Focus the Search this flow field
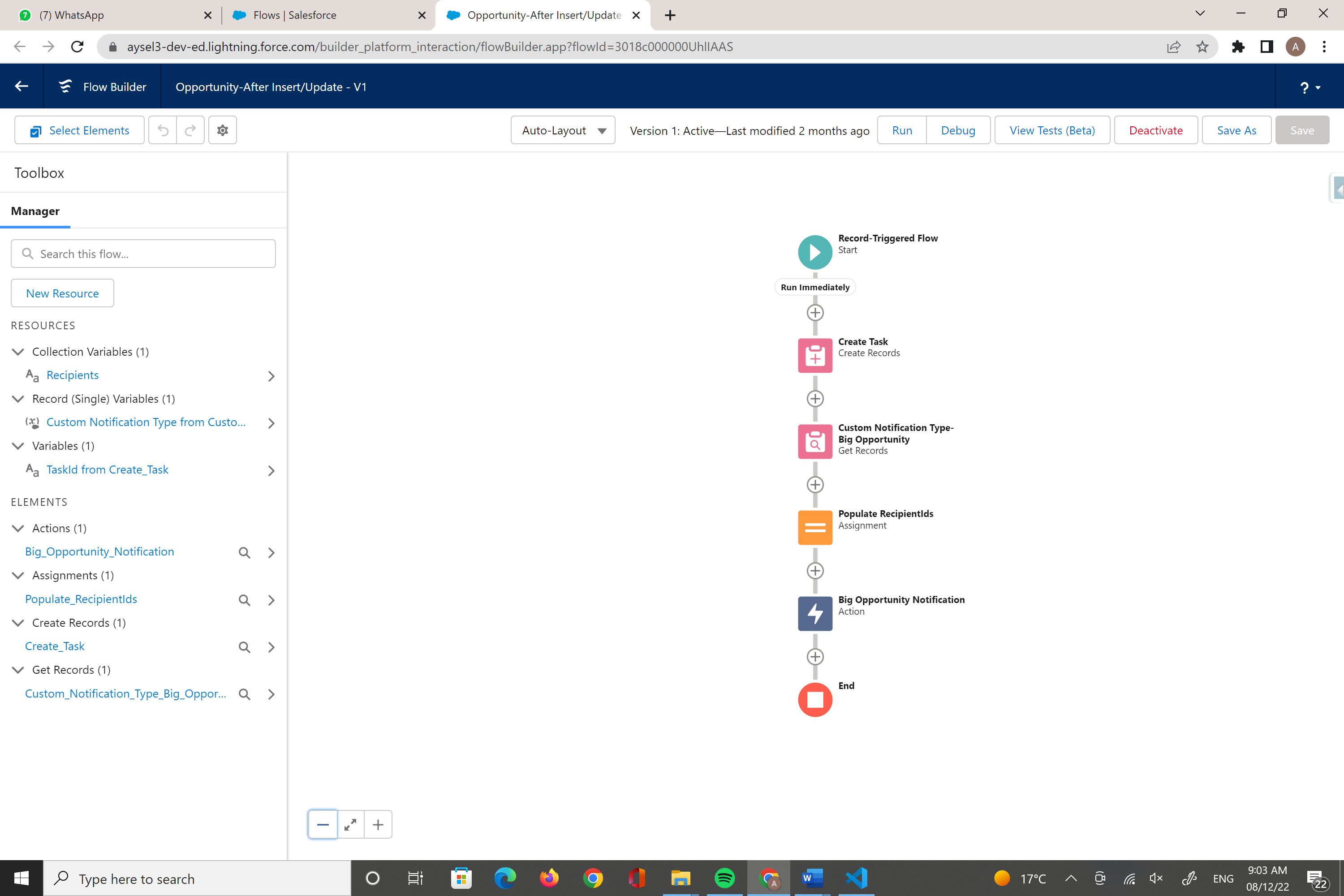 pyautogui.click(x=143, y=254)
